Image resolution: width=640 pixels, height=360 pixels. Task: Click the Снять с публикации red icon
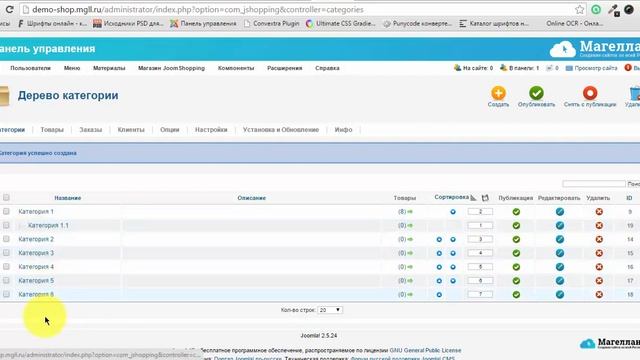[590, 93]
